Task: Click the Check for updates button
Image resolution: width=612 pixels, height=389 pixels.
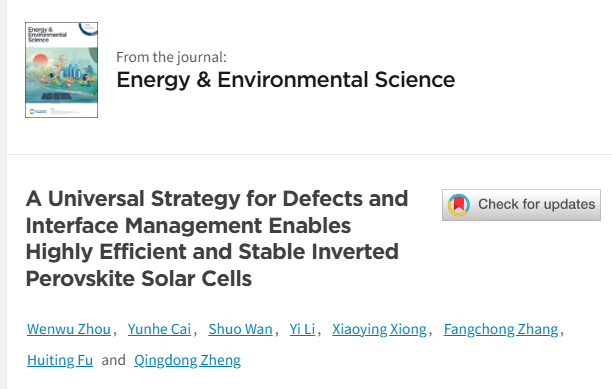Action: coord(521,205)
